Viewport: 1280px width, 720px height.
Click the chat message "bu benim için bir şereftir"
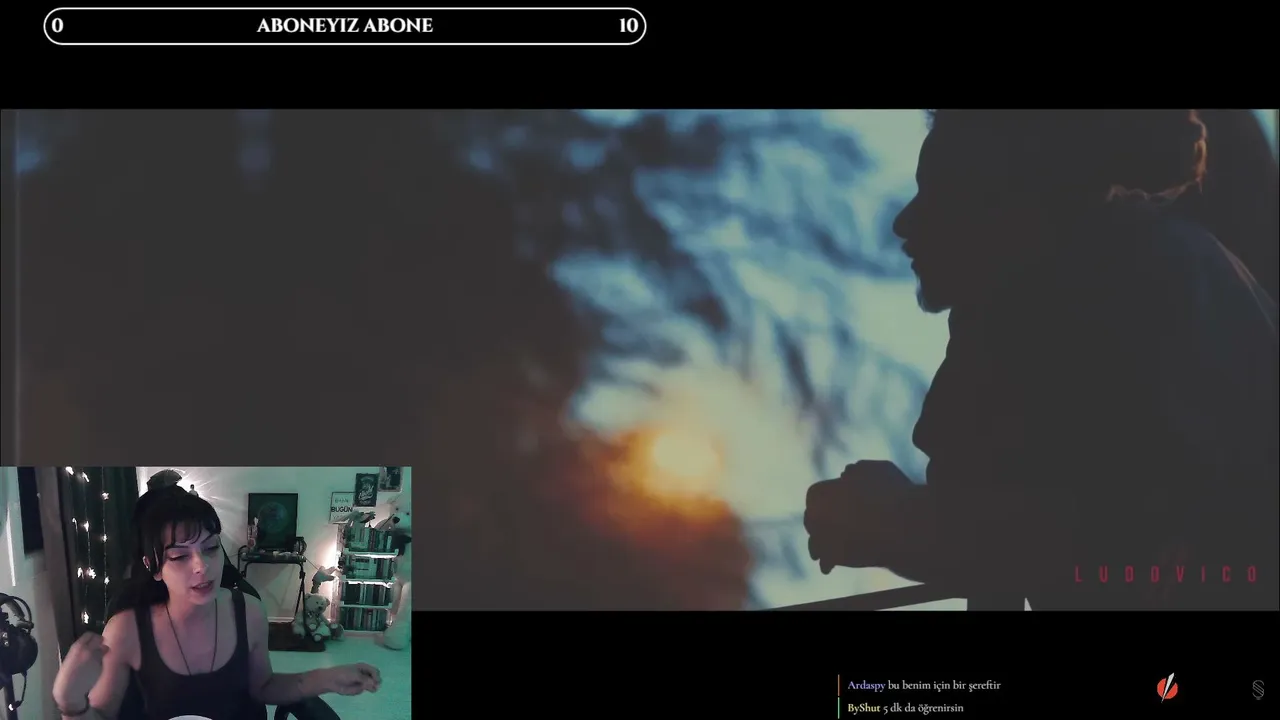pyautogui.click(x=944, y=685)
